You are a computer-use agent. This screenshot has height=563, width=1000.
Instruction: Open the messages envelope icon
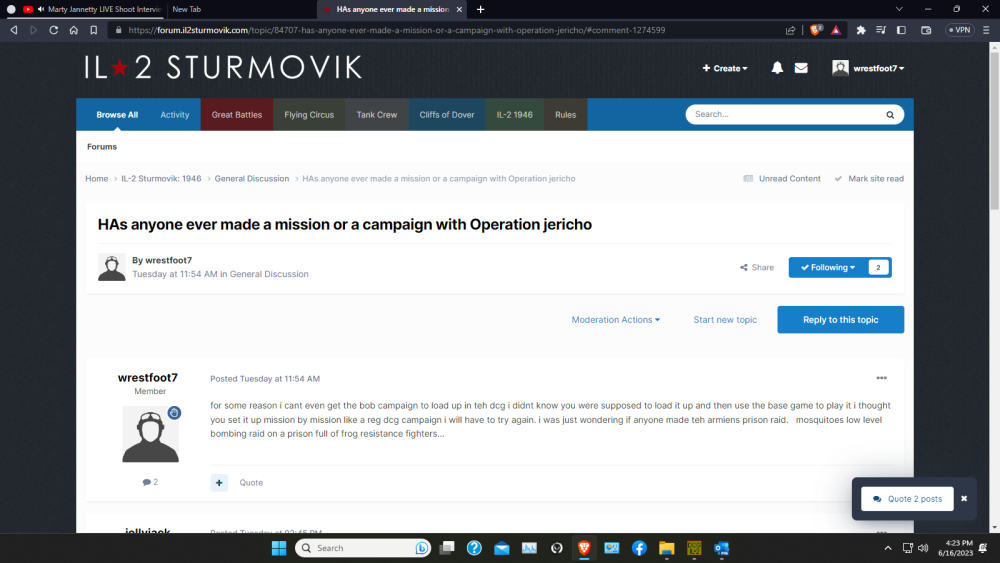(801, 68)
